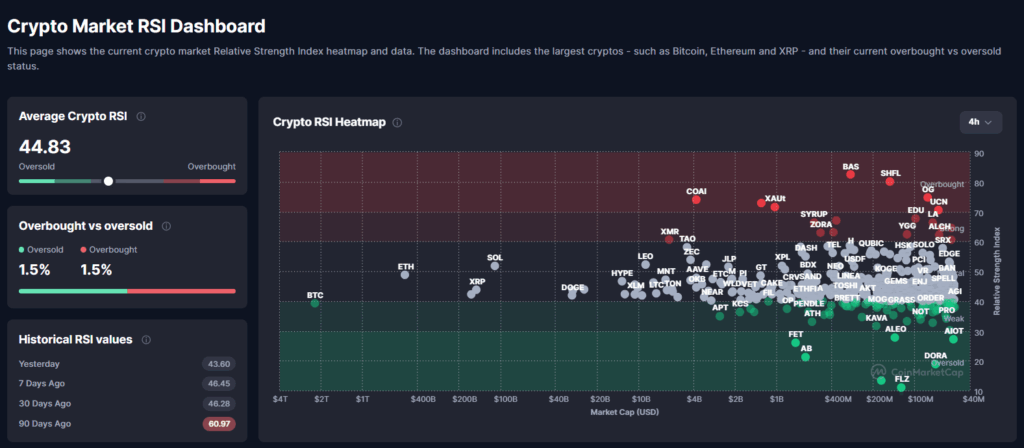Select the AB oversold green dot
1024x448 pixels.
coord(805,357)
